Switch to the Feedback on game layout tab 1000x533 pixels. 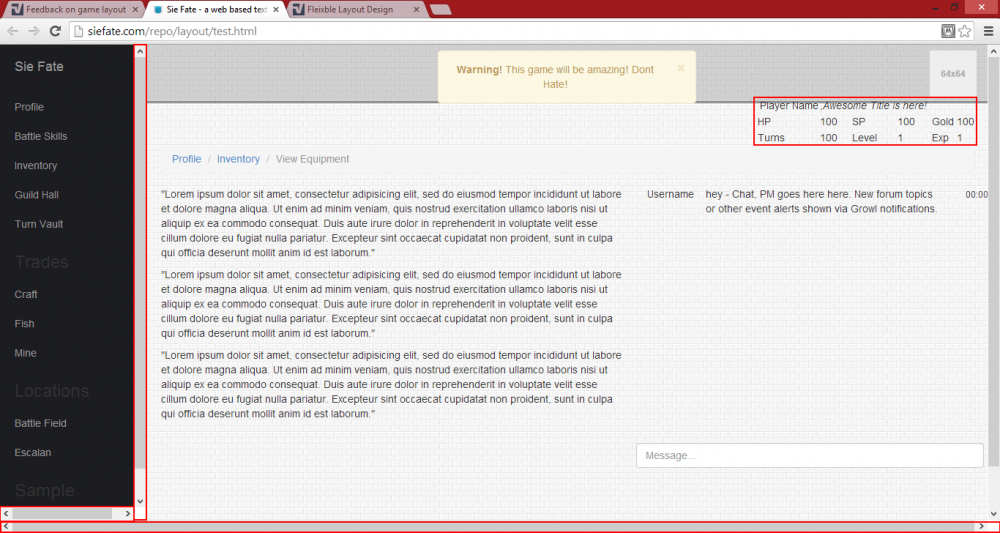pos(70,10)
